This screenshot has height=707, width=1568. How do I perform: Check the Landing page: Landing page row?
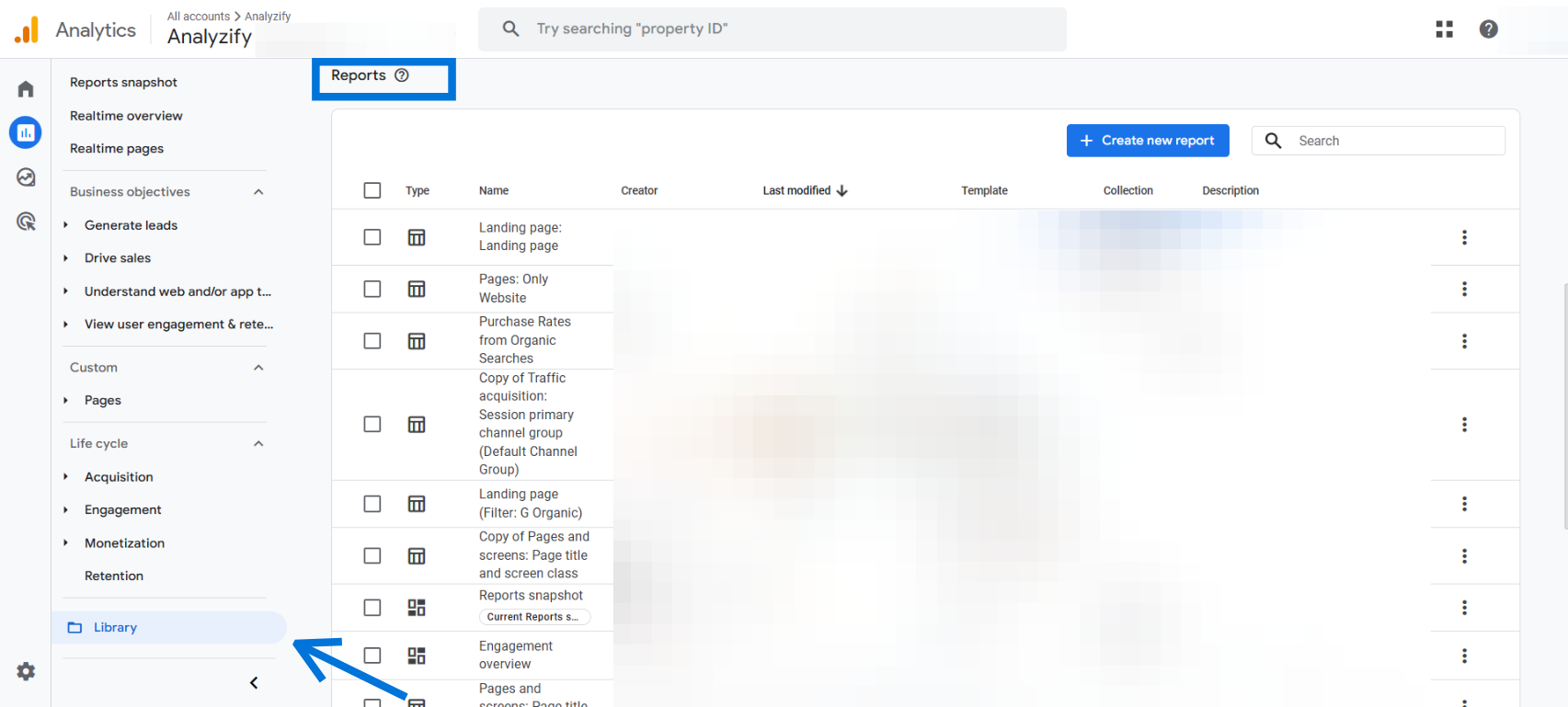point(372,237)
